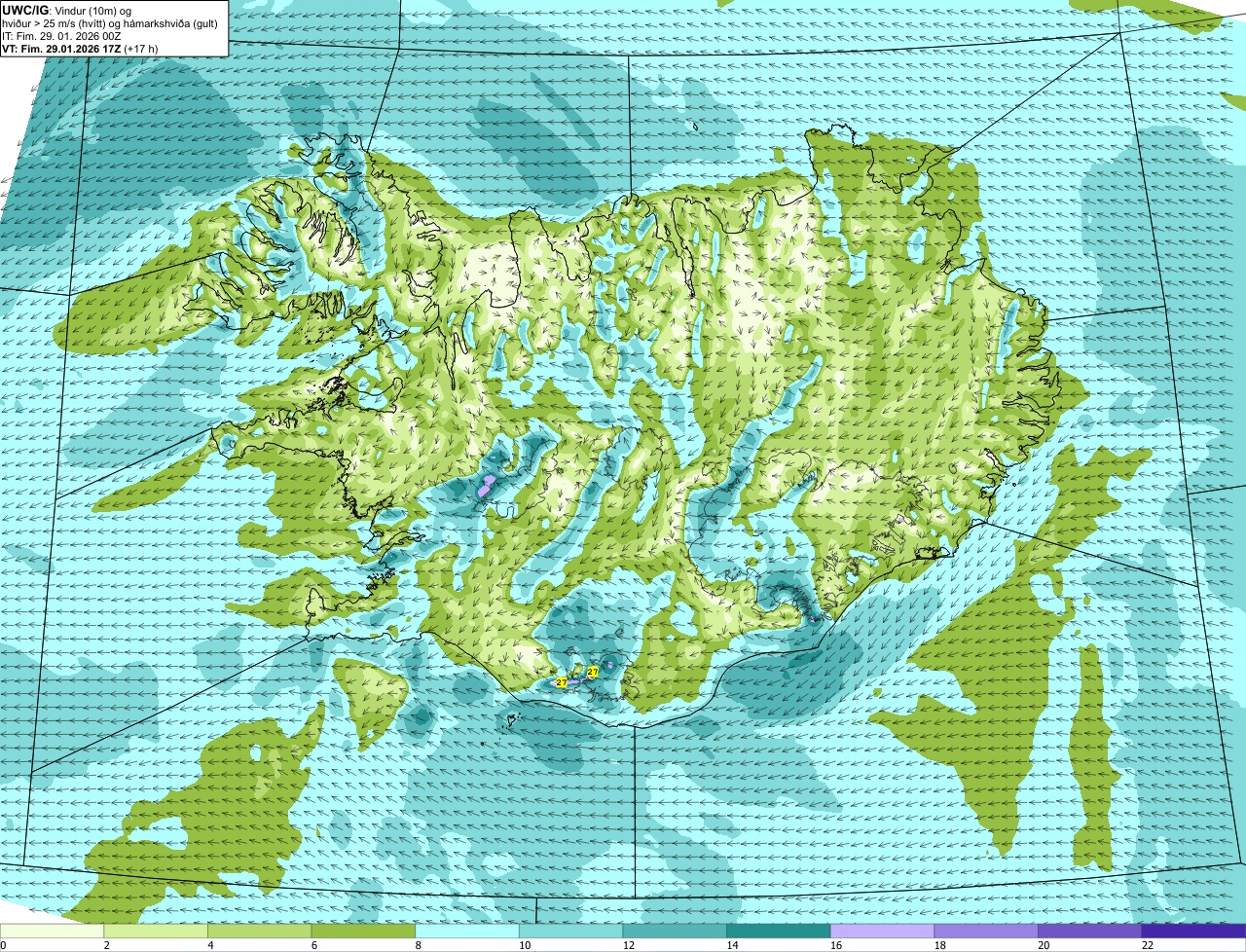The height and width of the screenshot is (952, 1246).
Task: Click the 'UWC/IG: Vindur (10m) og' title line
Action: click(67, 10)
